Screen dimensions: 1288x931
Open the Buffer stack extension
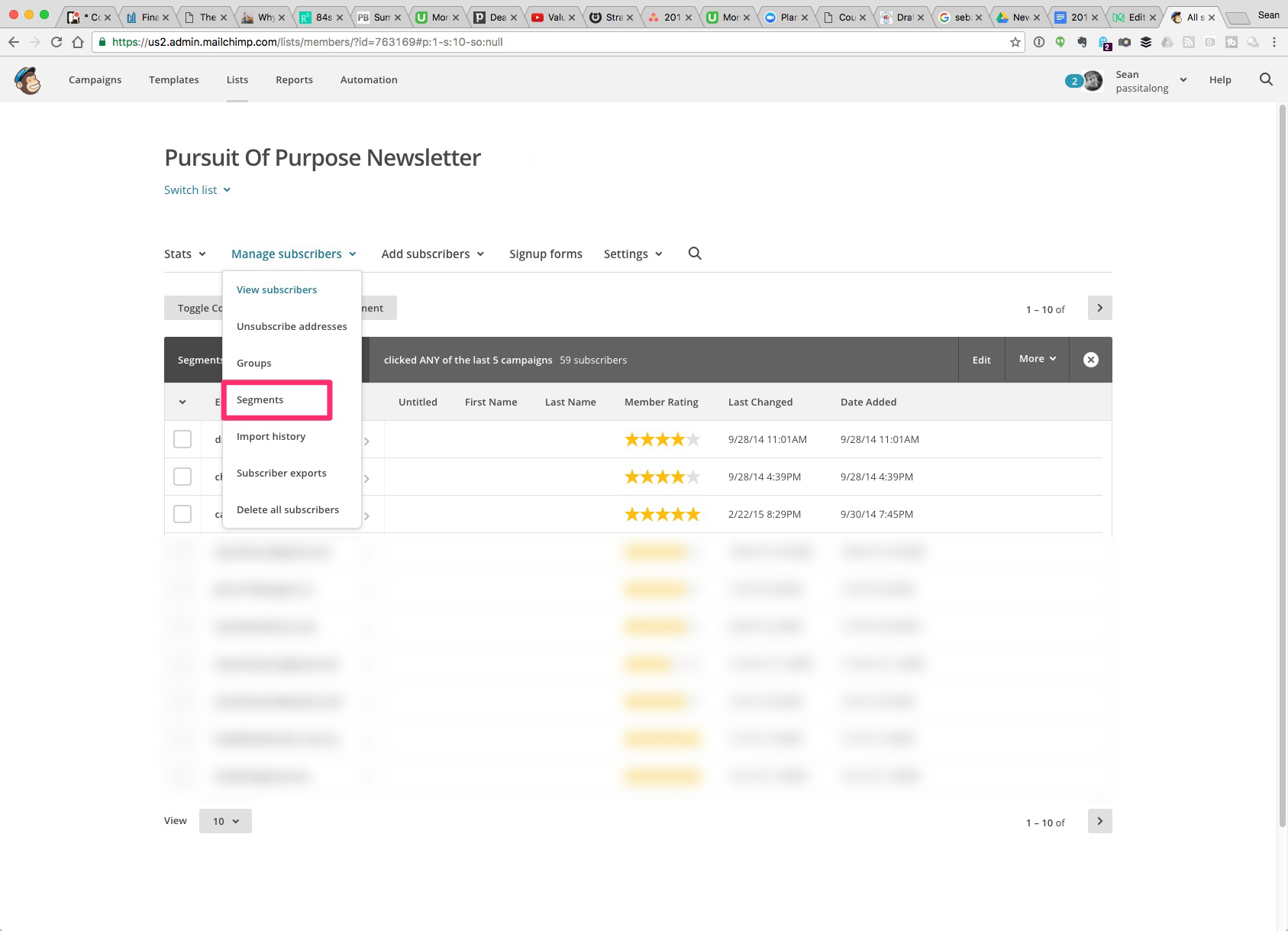point(1146,42)
